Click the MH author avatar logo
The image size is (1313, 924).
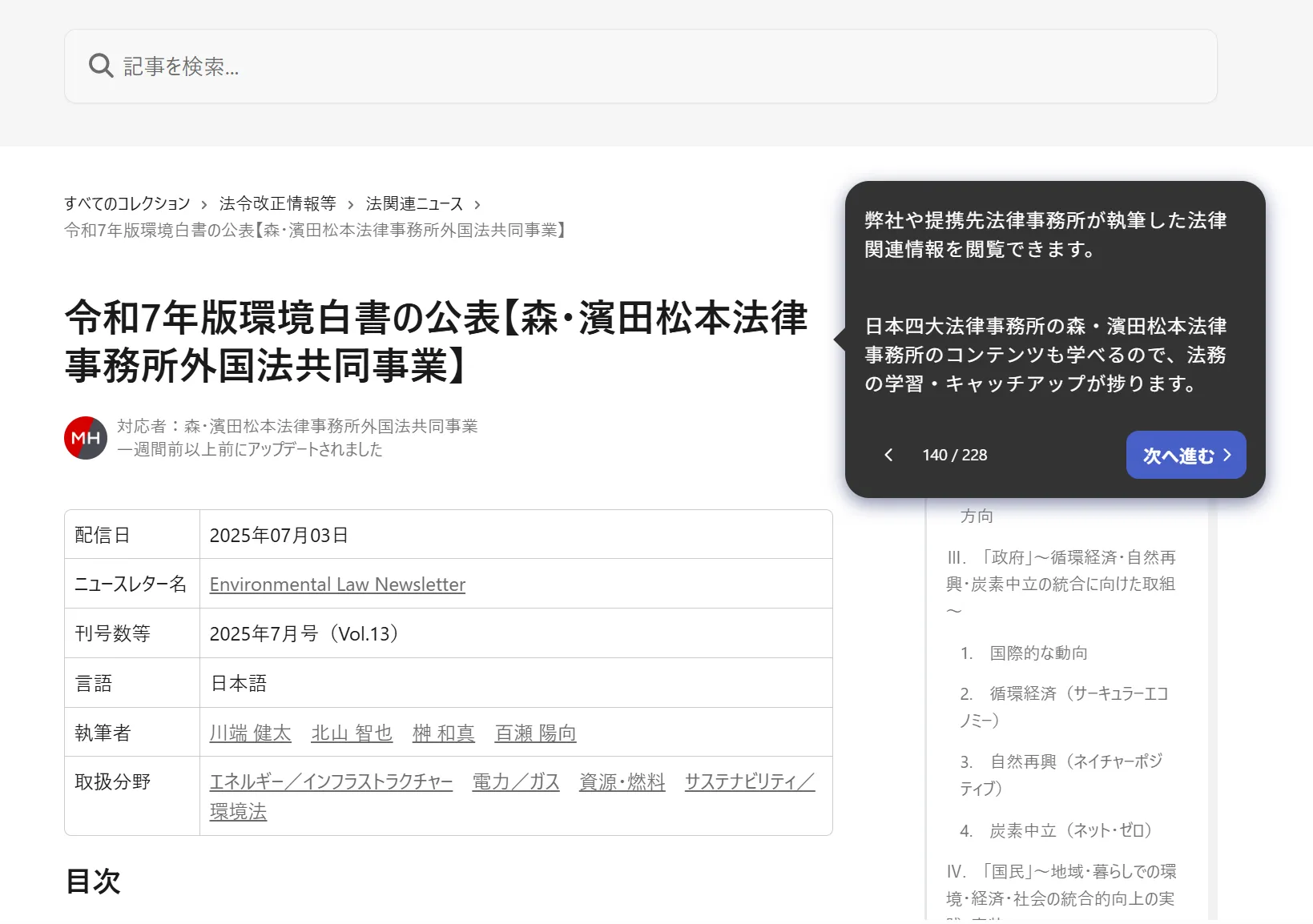(x=86, y=438)
